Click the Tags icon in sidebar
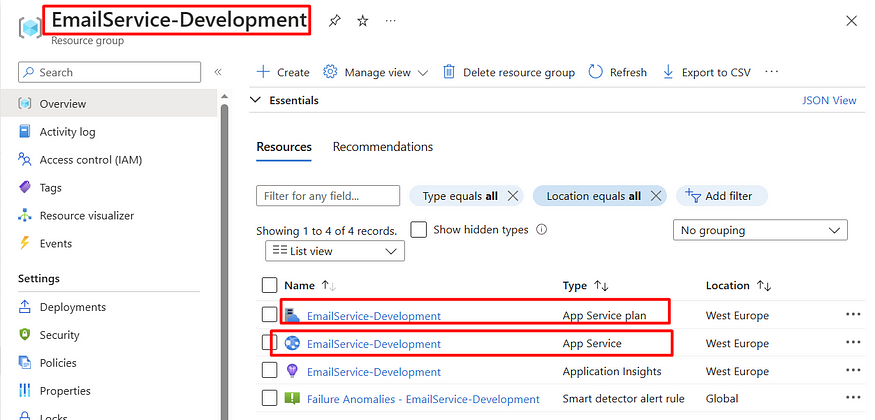Viewport: 875px width, 420px height. (x=25, y=187)
